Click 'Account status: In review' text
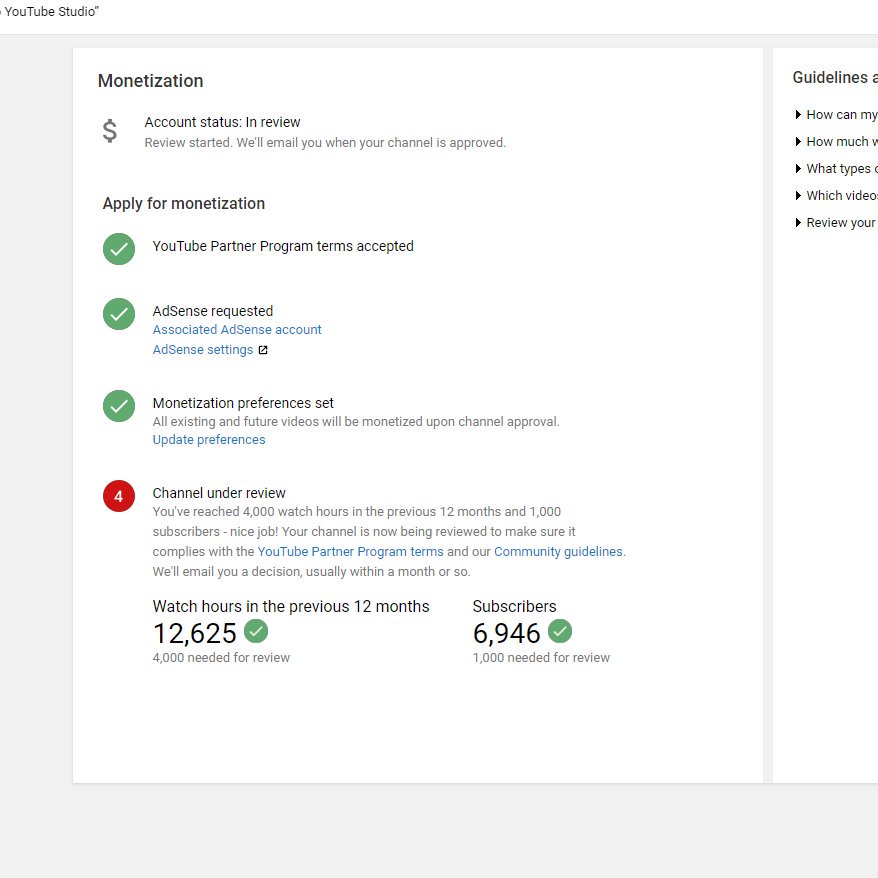The image size is (878, 878). (222, 122)
